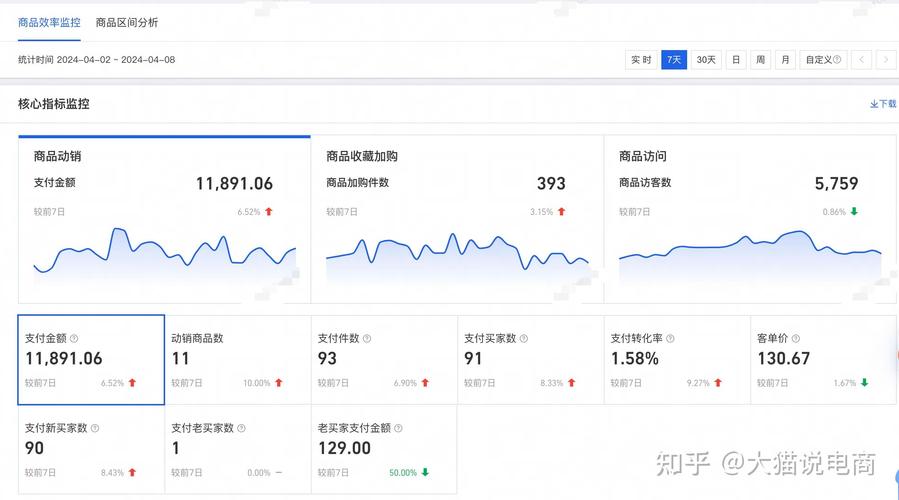Select the 动销商品数 metric tile
This screenshot has width=899, height=500.
point(238,360)
